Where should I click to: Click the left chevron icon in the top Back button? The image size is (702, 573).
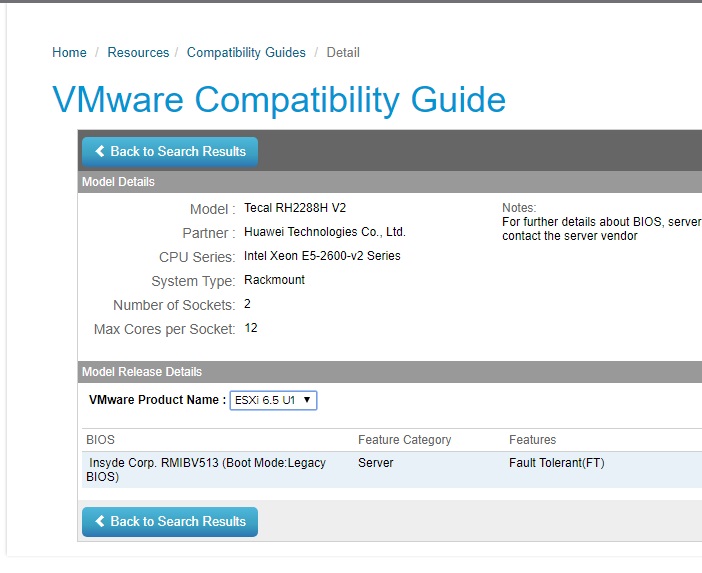point(100,152)
